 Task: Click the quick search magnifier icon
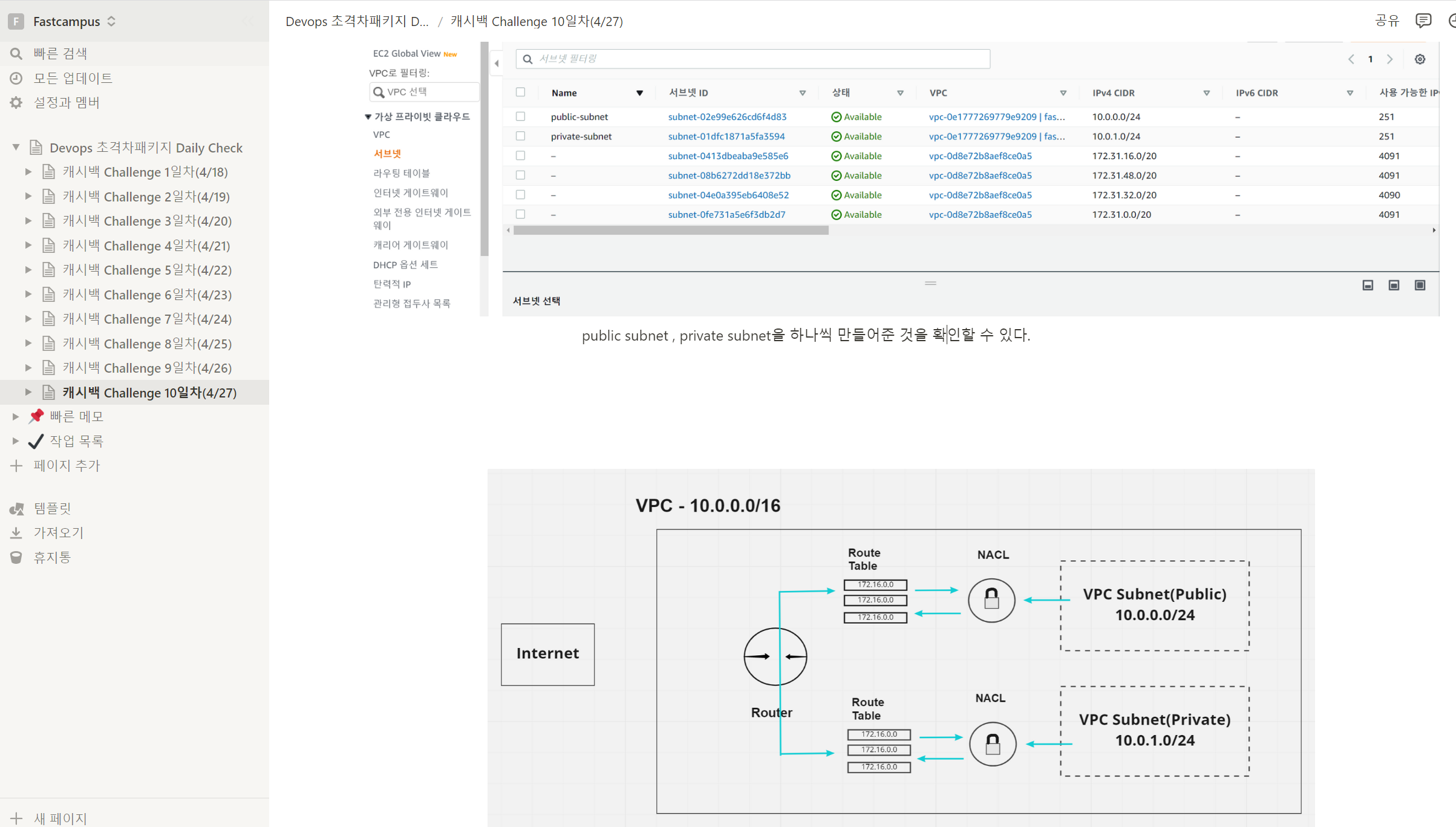(16, 54)
